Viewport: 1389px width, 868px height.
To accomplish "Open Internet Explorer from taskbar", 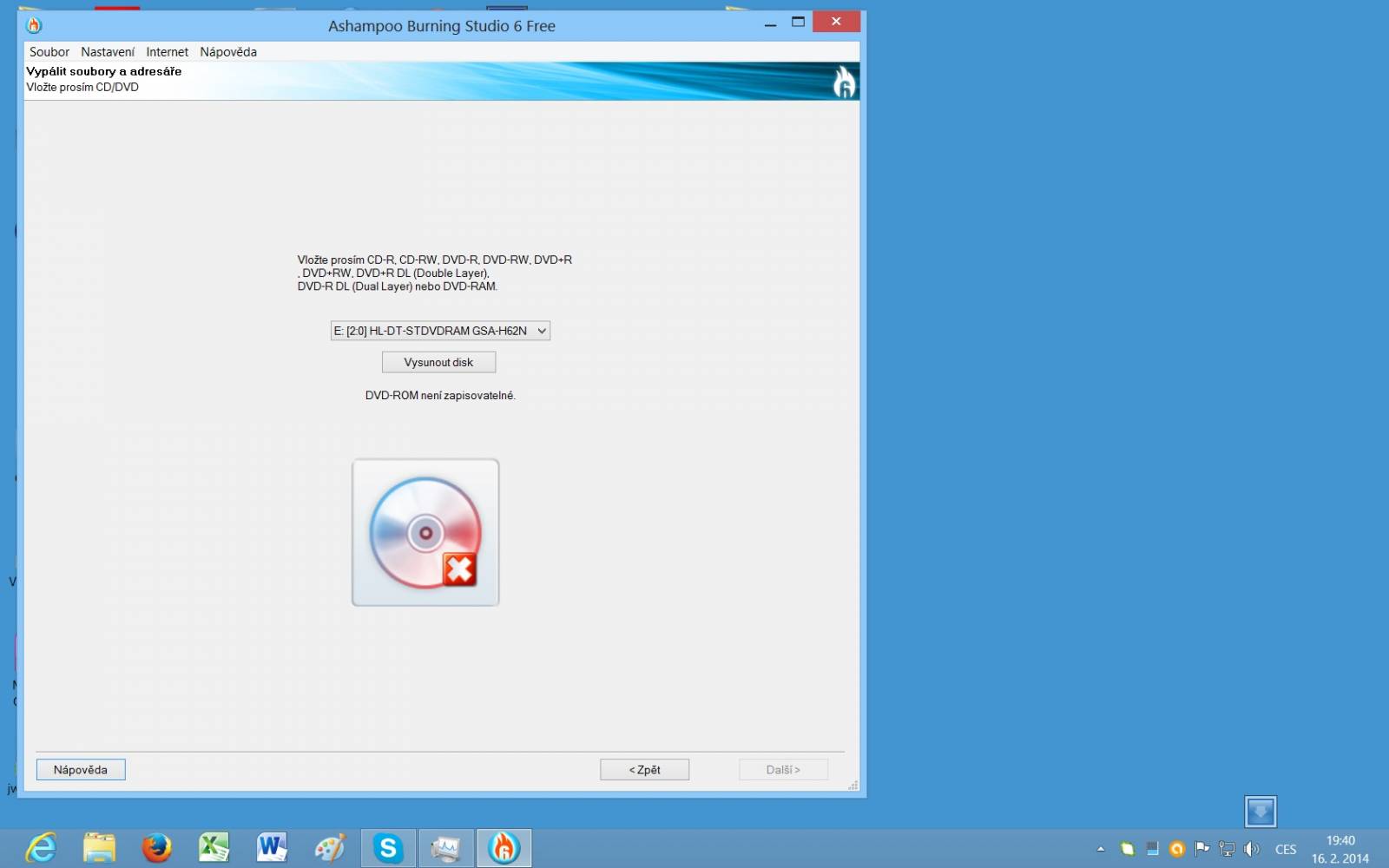I will tap(41, 848).
